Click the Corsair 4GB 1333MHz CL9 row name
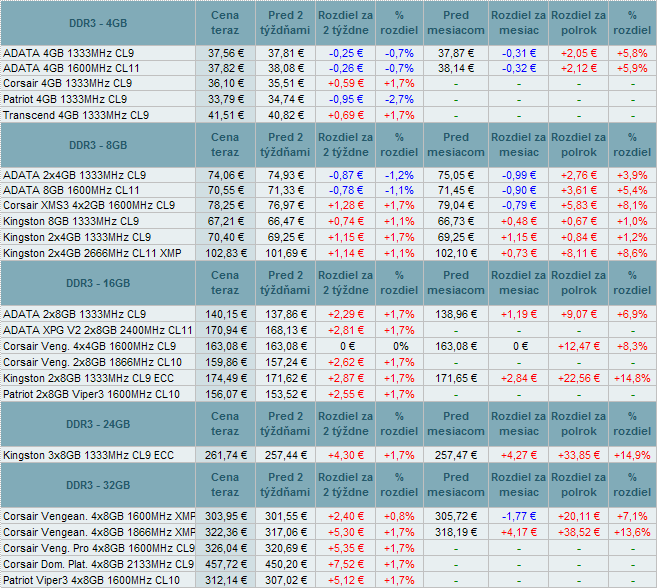The height and width of the screenshot is (588, 657). click(67, 83)
